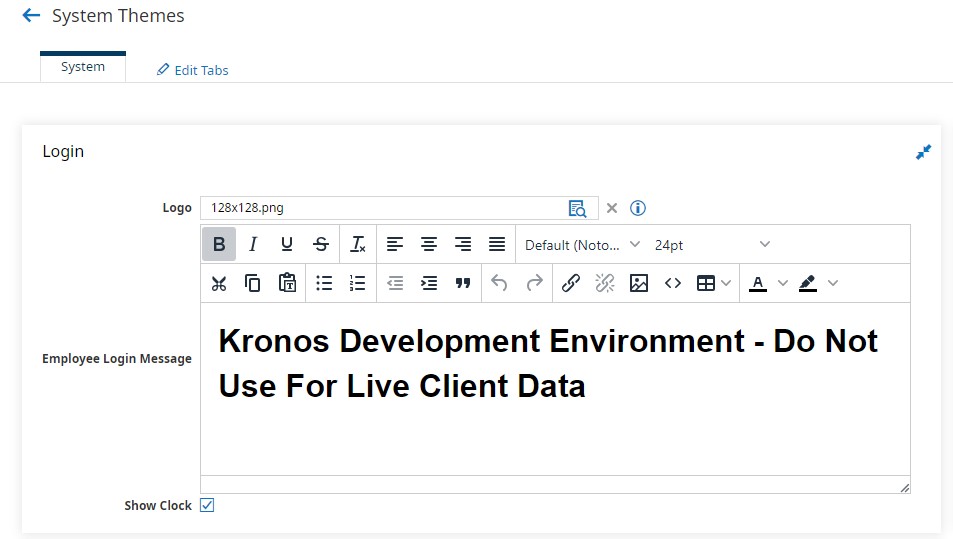Browse for logo file using lookup icon
The height and width of the screenshot is (539, 953).
point(577,208)
